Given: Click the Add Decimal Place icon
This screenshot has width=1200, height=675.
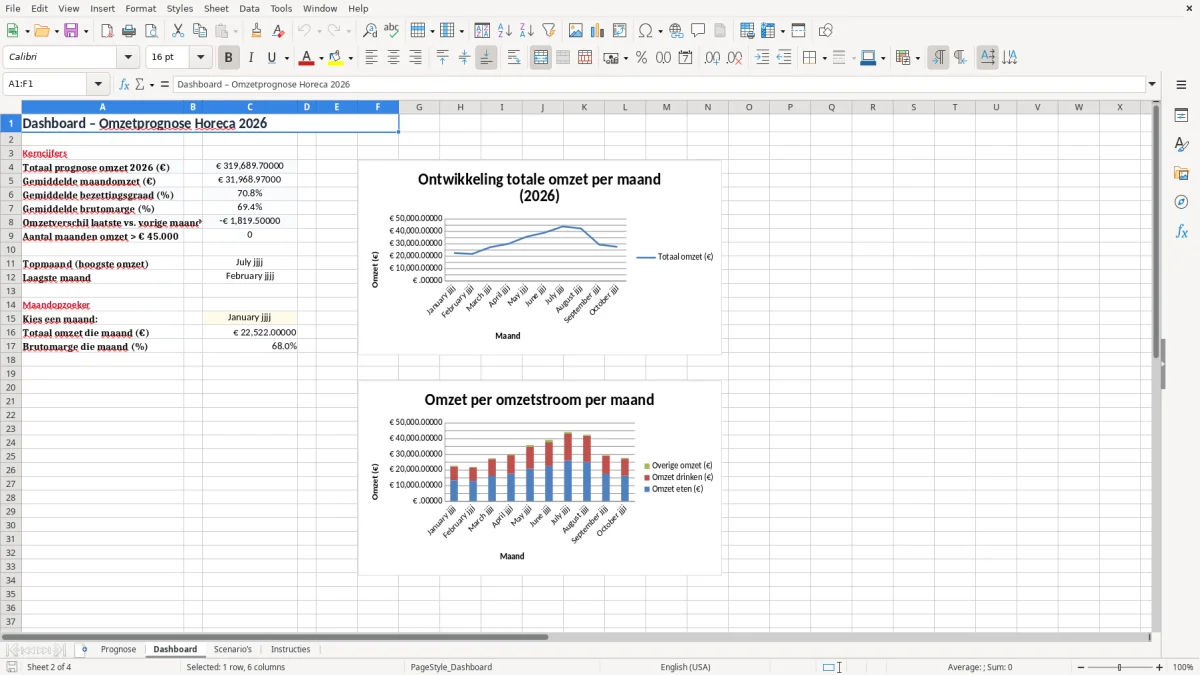Looking at the screenshot, I should pyautogui.click(x=712, y=58).
